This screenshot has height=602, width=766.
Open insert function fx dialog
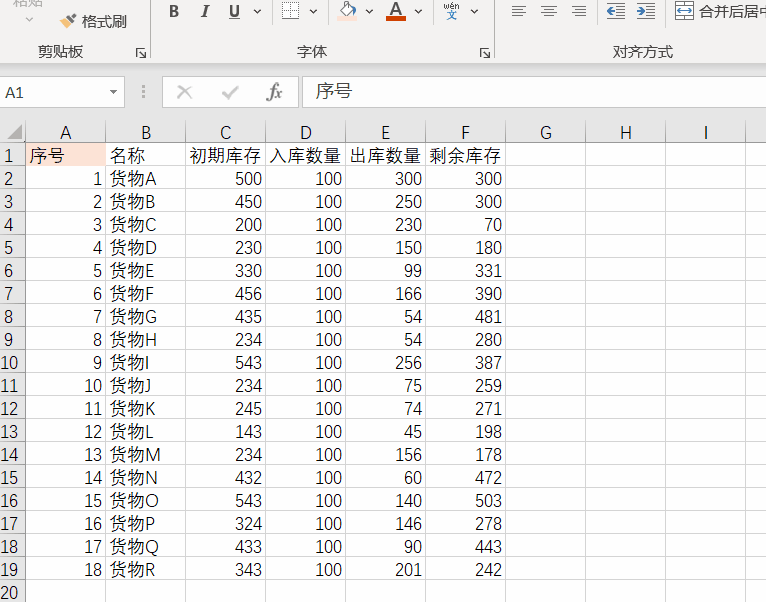pos(275,92)
